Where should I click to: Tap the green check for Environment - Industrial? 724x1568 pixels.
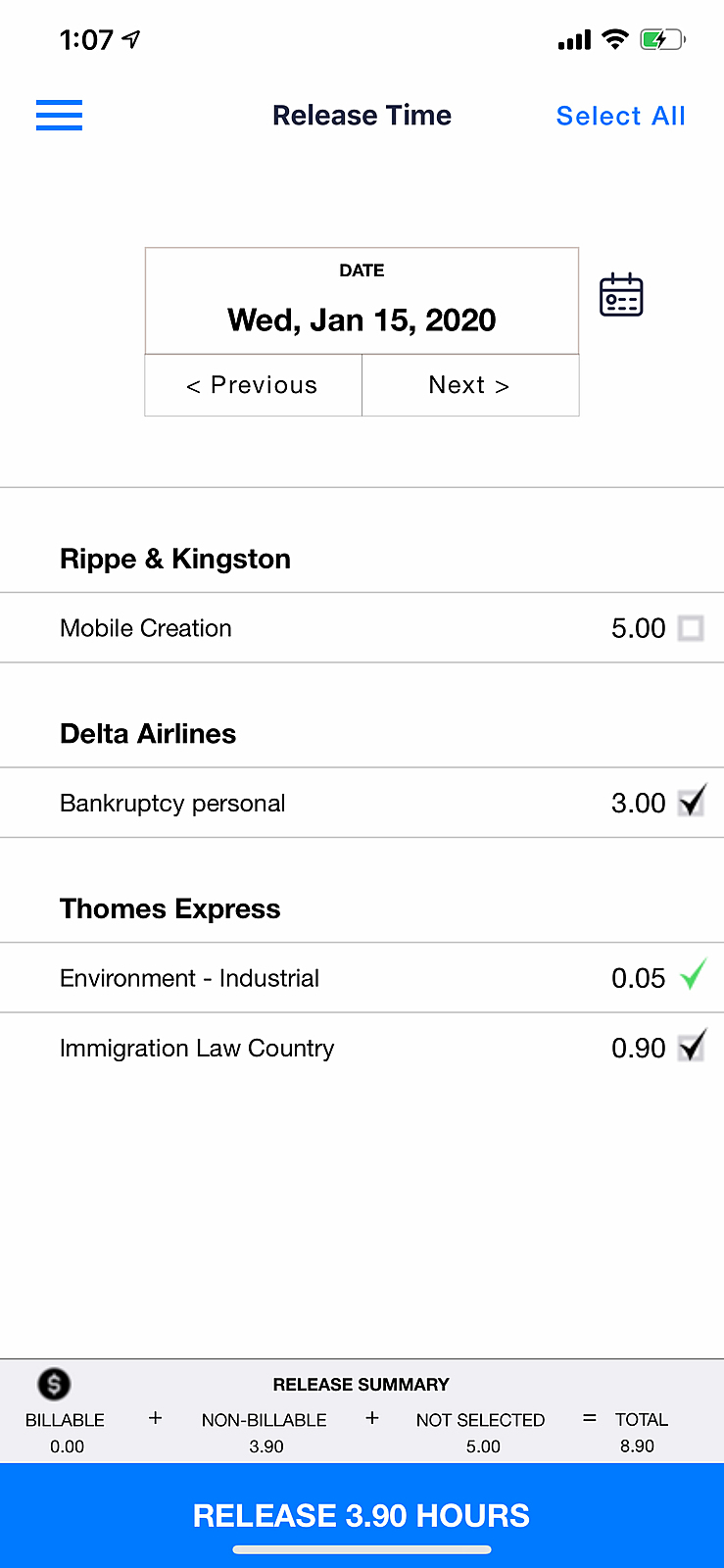click(693, 976)
